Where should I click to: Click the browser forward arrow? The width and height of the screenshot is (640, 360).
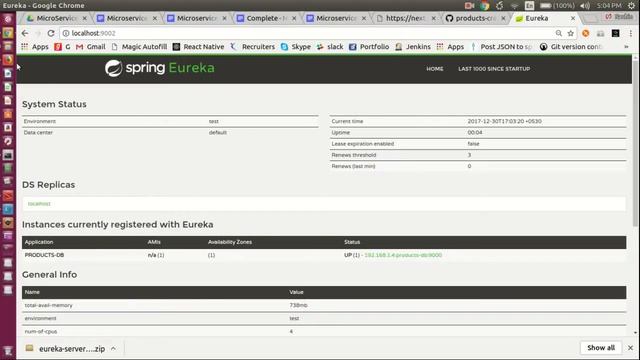38,33
